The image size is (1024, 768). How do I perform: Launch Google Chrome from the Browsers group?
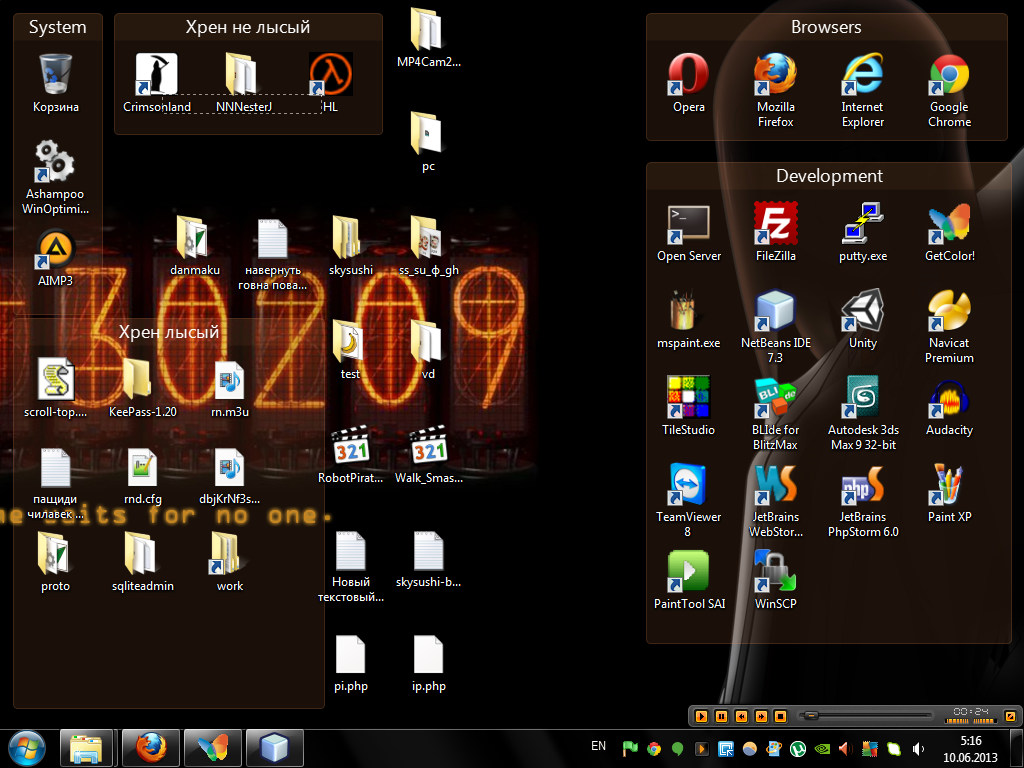pos(949,75)
